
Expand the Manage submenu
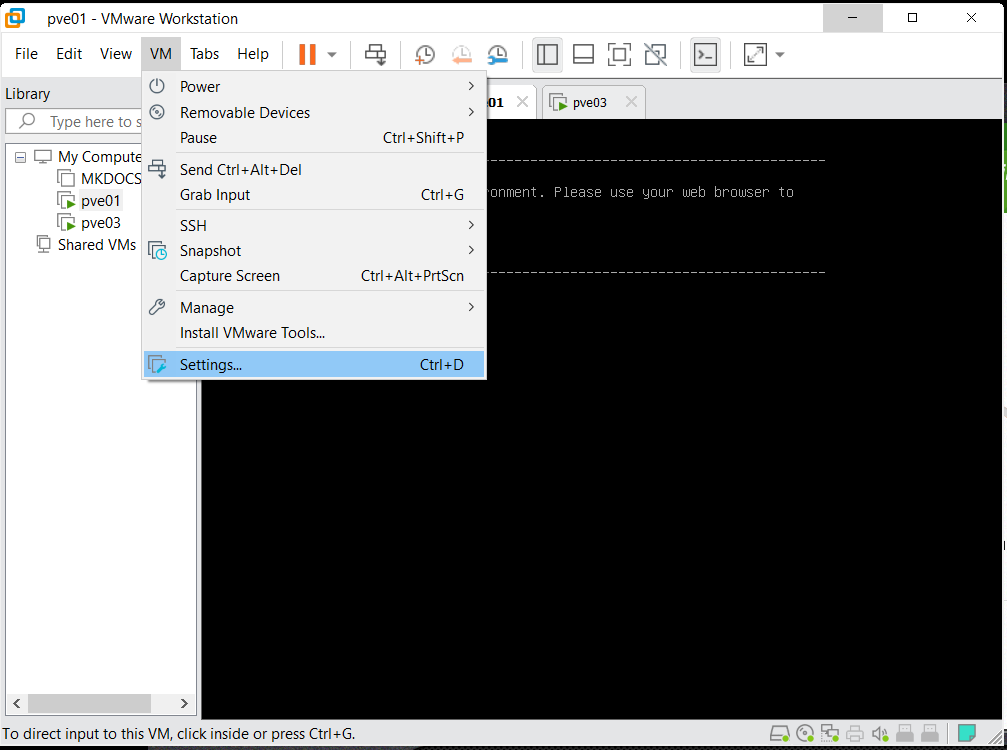[314, 308]
